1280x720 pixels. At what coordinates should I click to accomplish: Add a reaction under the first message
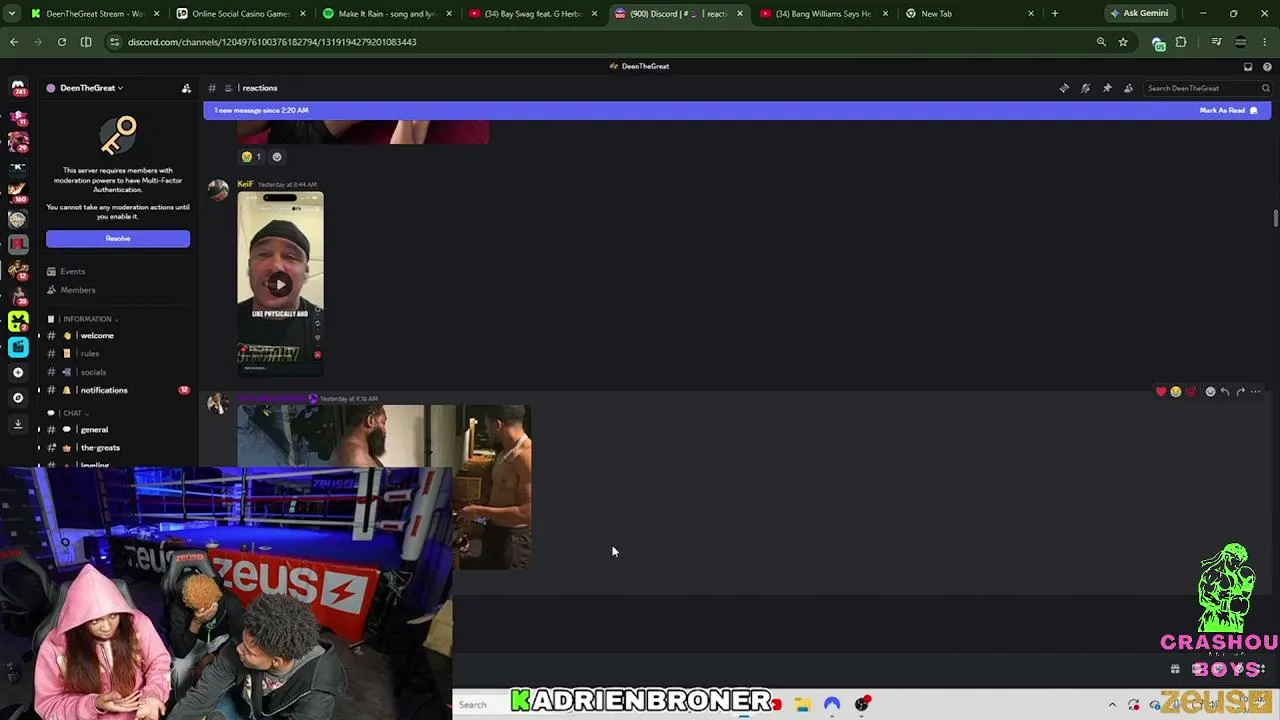pos(277,157)
